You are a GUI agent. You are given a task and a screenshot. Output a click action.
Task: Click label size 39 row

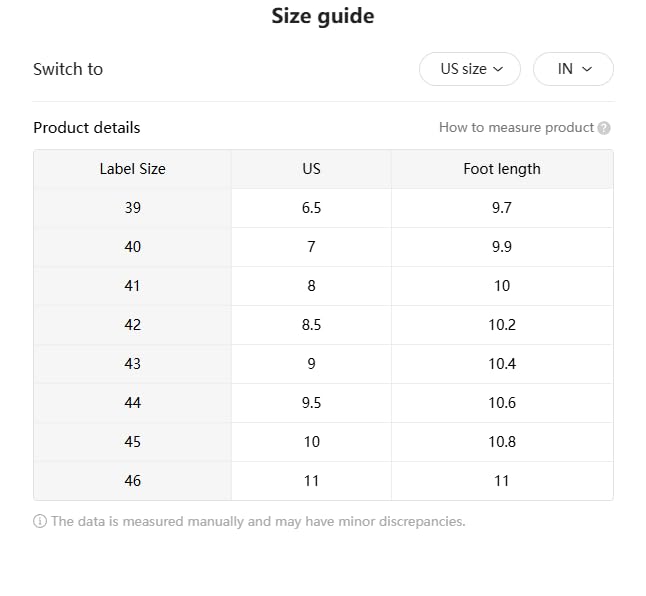[x=132, y=208]
